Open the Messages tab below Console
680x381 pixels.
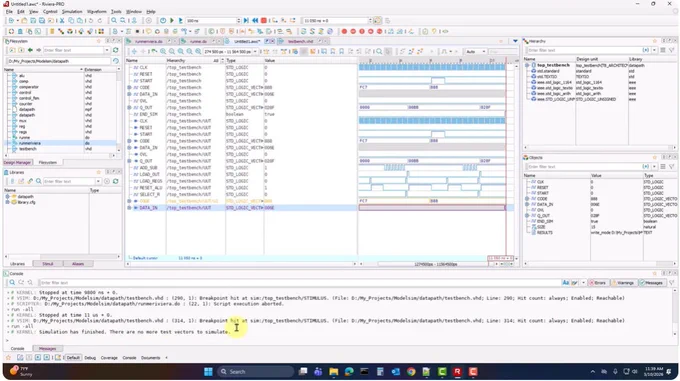tap(47, 348)
